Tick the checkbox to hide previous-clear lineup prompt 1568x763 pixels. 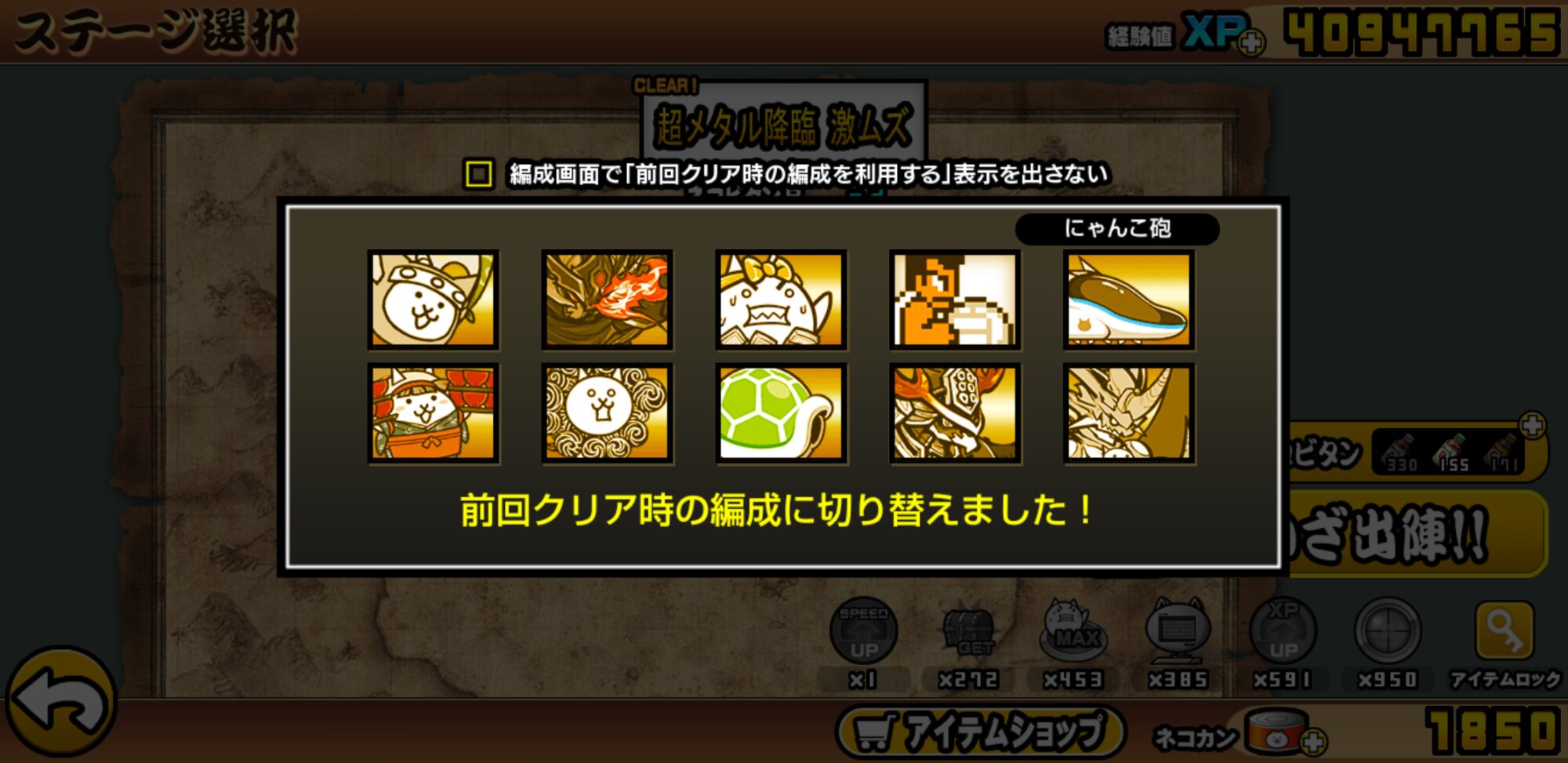click(x=478, y=173)
